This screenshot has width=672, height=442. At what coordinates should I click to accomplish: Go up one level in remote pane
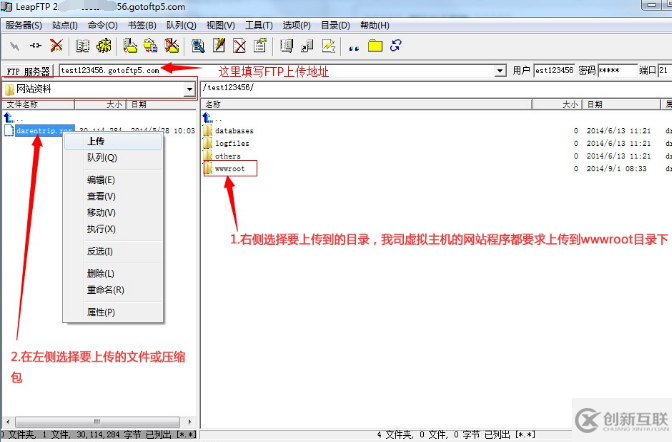click(208, 117)
